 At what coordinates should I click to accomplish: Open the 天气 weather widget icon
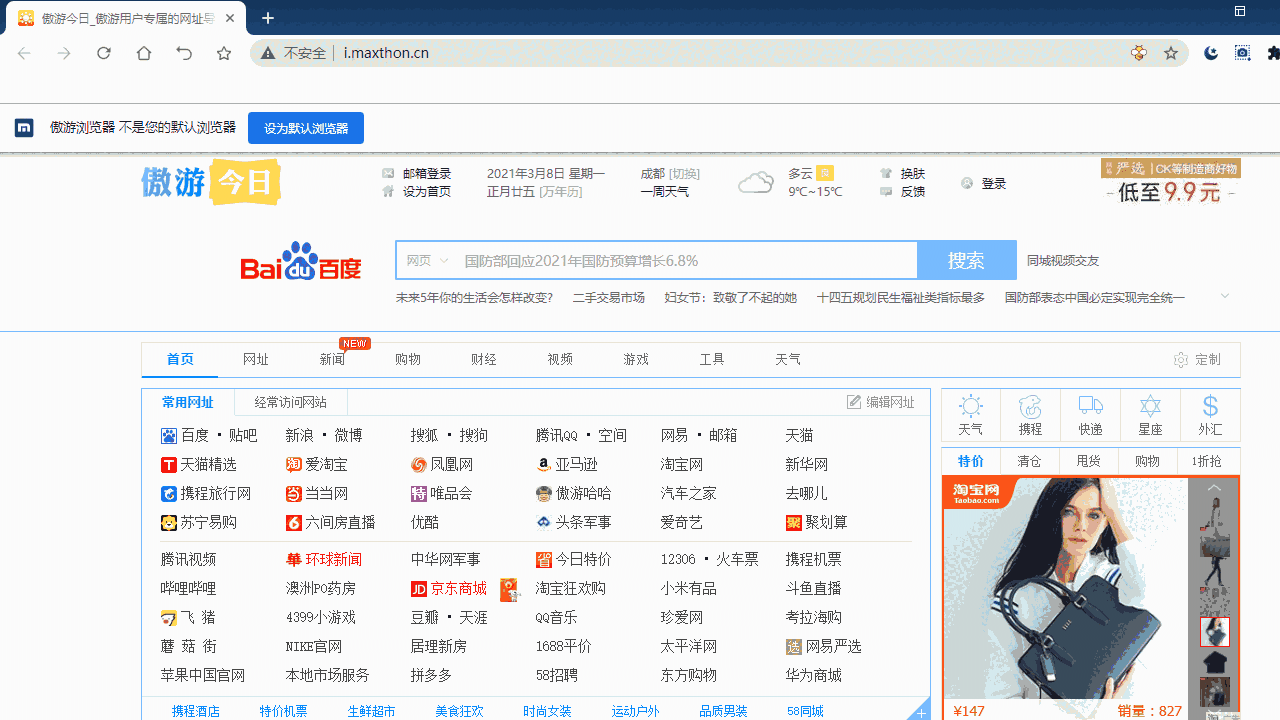pos(969,414)
